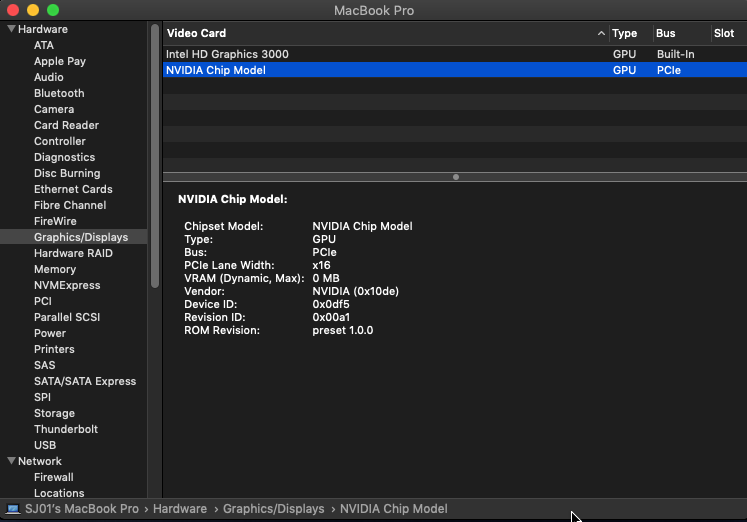
Task: Click the Vendor value NVIDIA (0x10de)
Action: click(355, 291)
